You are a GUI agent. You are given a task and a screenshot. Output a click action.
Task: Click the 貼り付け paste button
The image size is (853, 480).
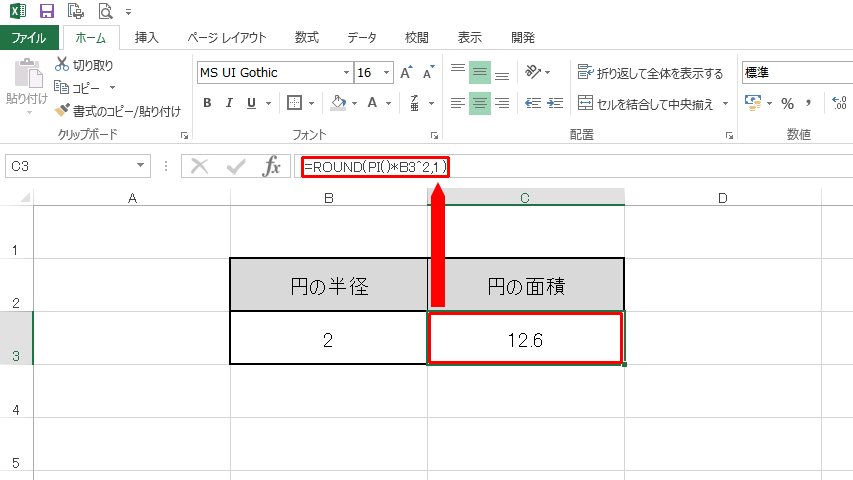coord(27,83)
